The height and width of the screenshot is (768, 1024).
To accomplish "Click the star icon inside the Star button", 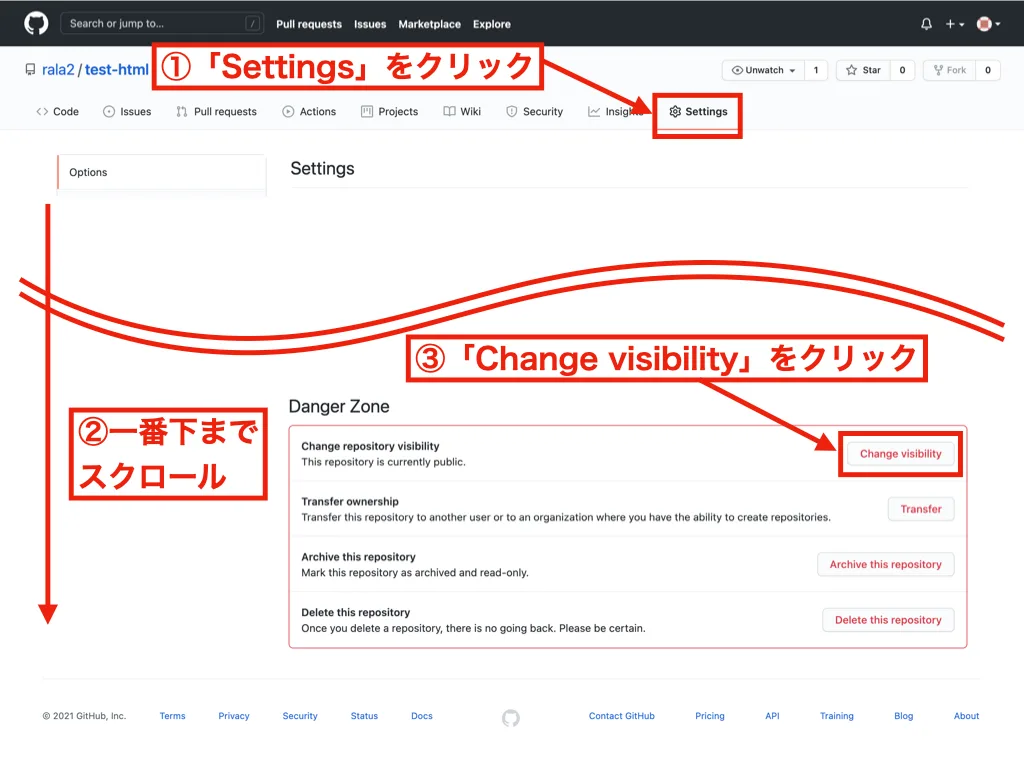I will (x=850, y=70).
